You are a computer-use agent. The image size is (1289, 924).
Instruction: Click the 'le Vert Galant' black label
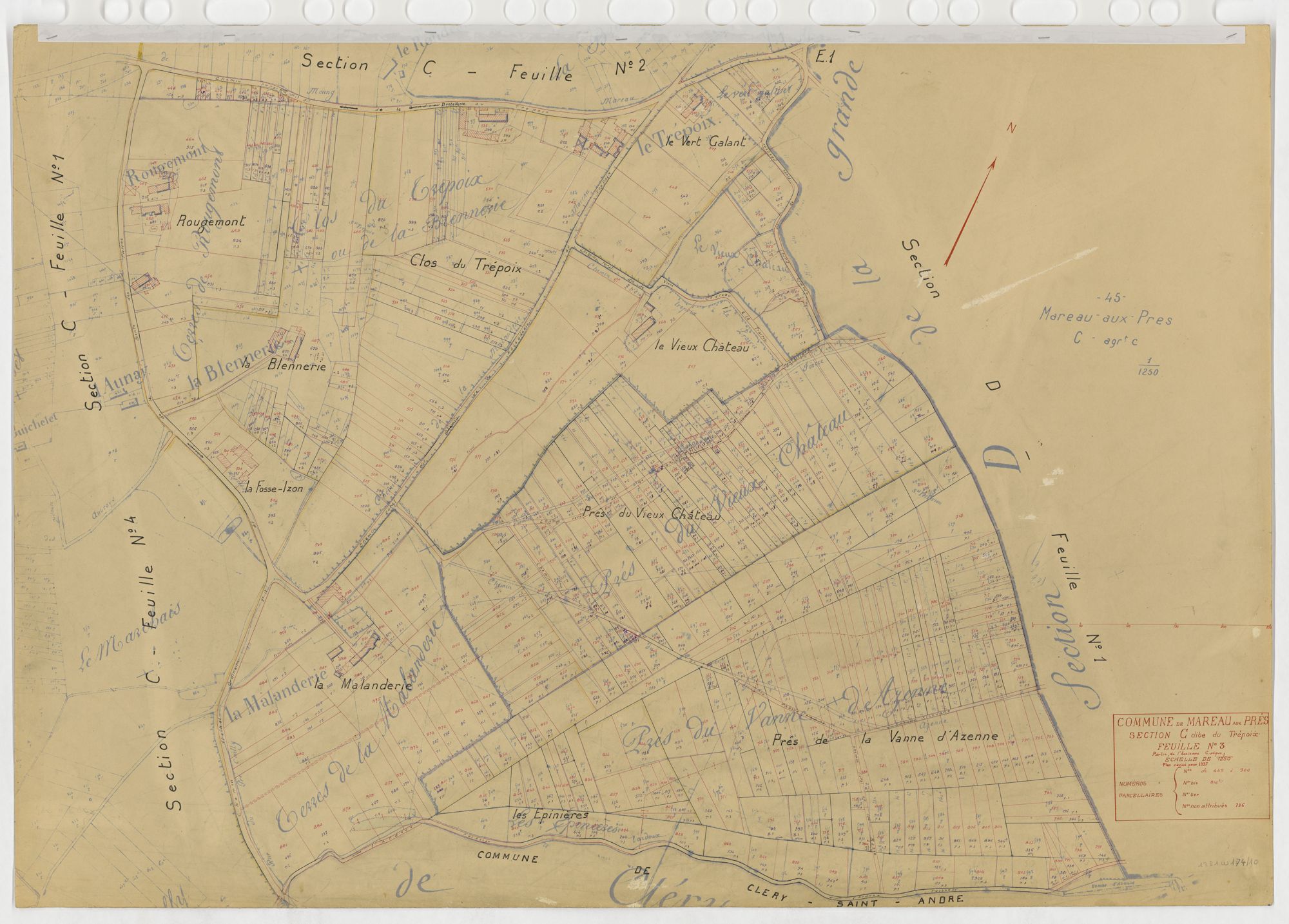[x=706, y=142]
